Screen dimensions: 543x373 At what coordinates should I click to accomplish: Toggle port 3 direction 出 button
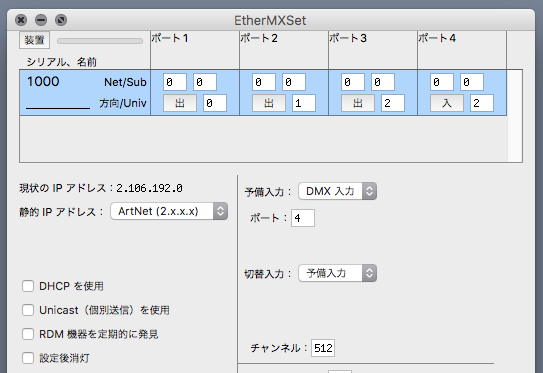tap(358, 103)
